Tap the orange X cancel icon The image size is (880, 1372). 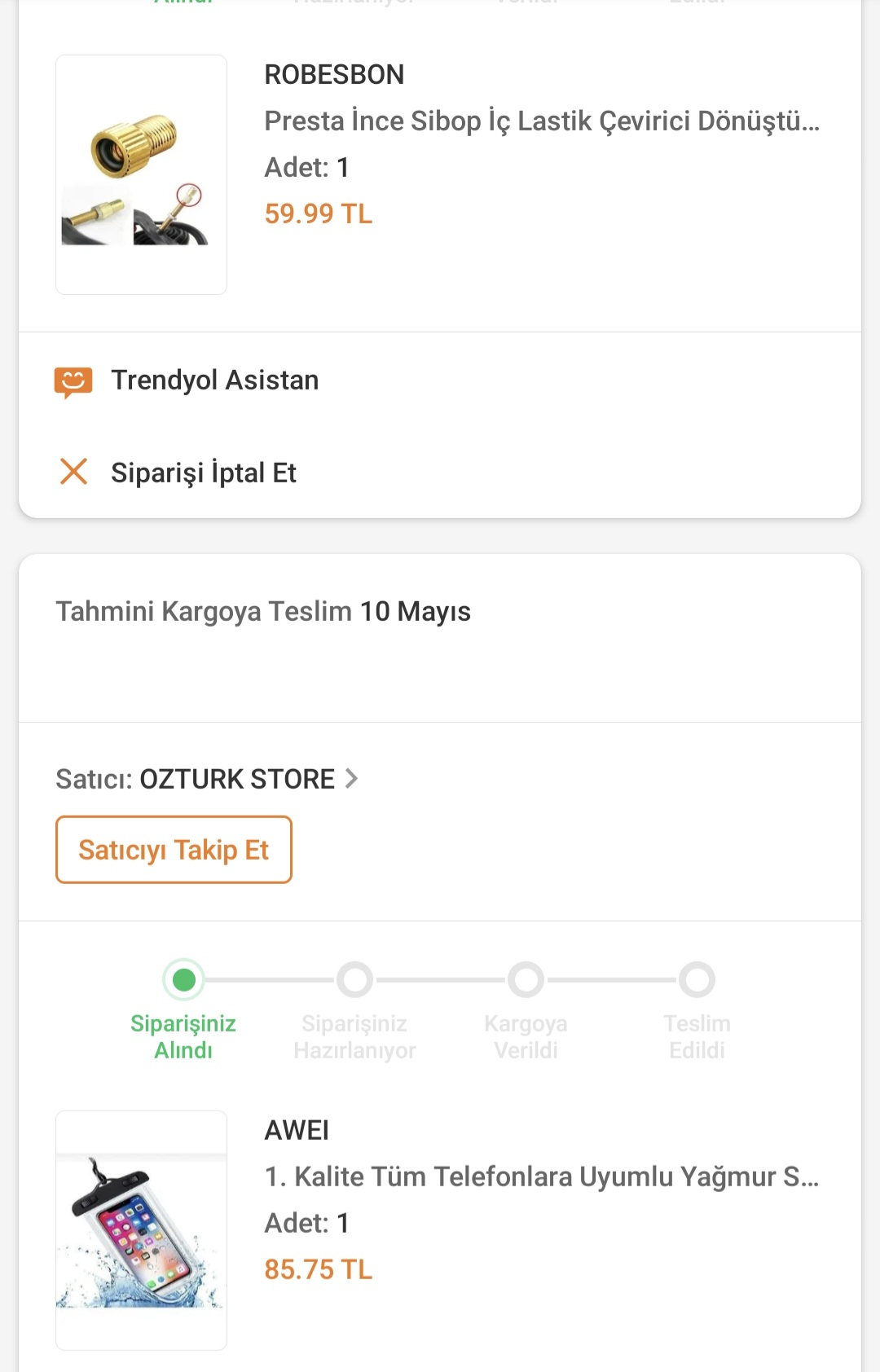73,471
